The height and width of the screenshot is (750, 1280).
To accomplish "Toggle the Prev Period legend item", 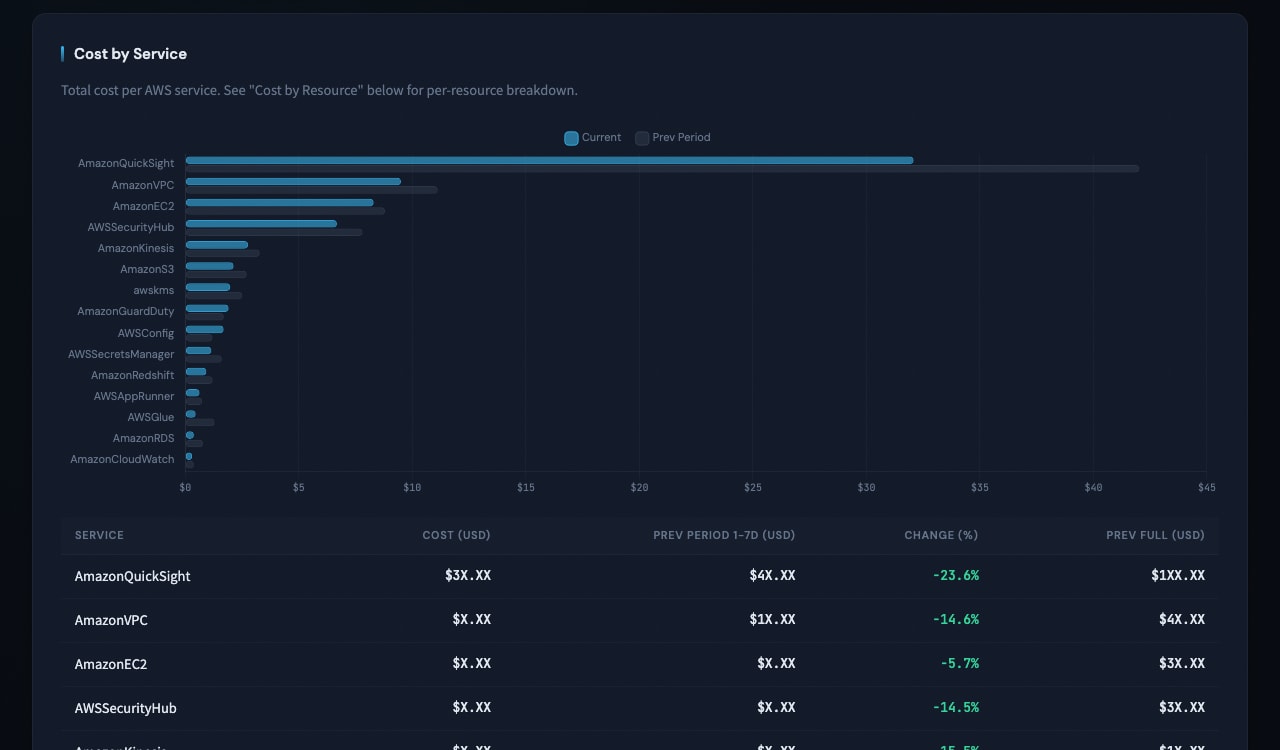I will click(x=673, y=138).
